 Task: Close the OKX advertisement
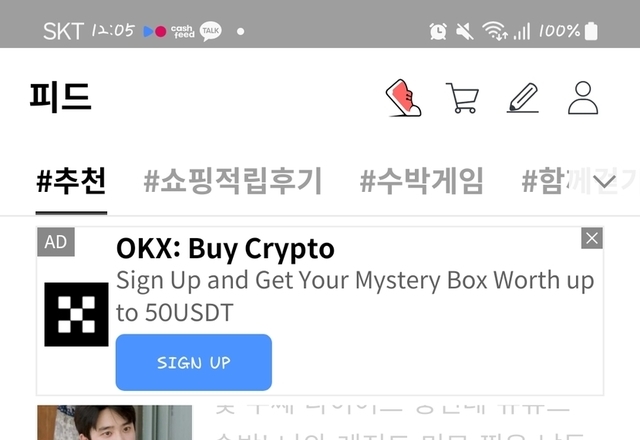coord(592,238)
